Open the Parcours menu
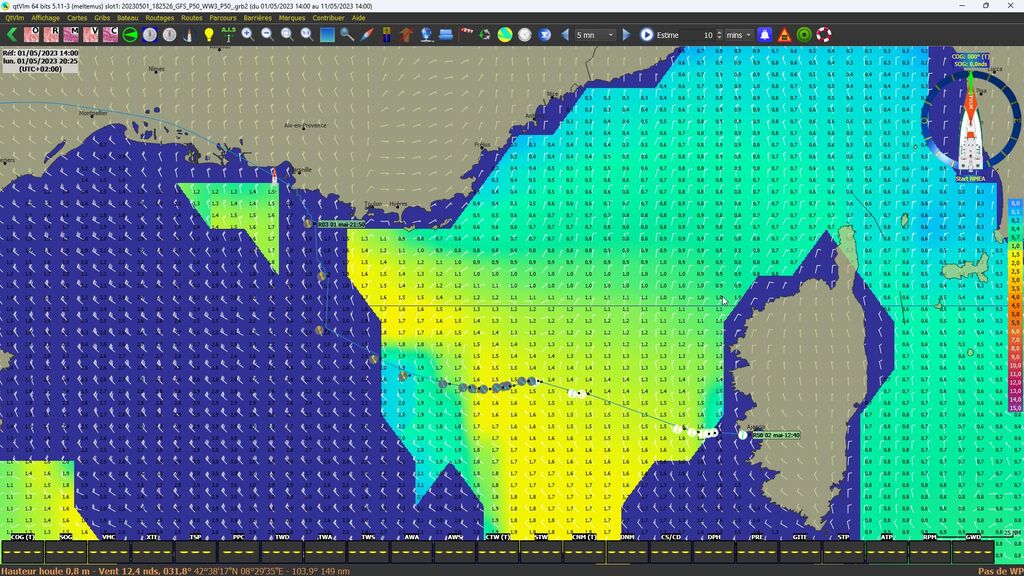The image size is (1024, 576). pos(223,18)
